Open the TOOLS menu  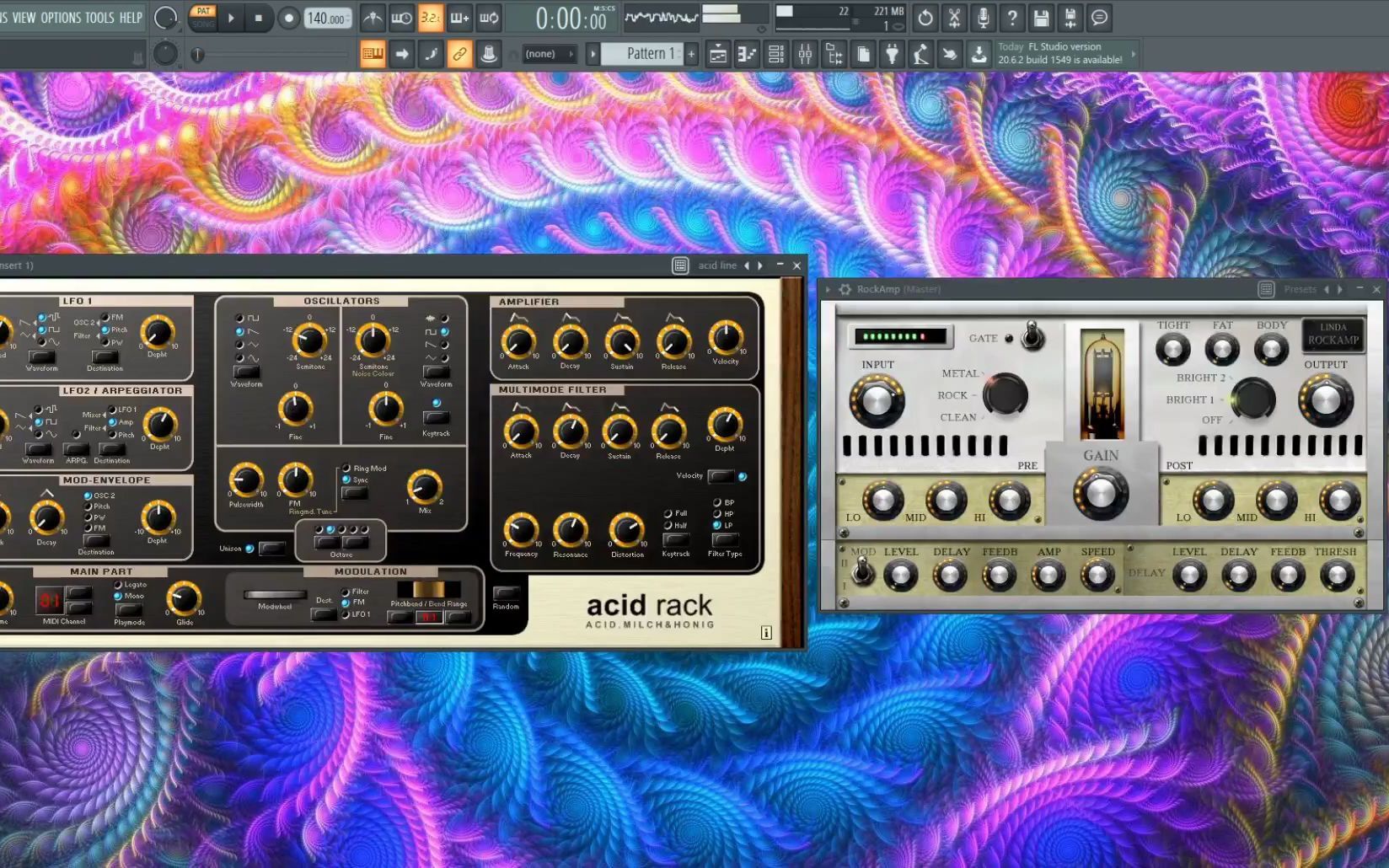tap(99, 17)
